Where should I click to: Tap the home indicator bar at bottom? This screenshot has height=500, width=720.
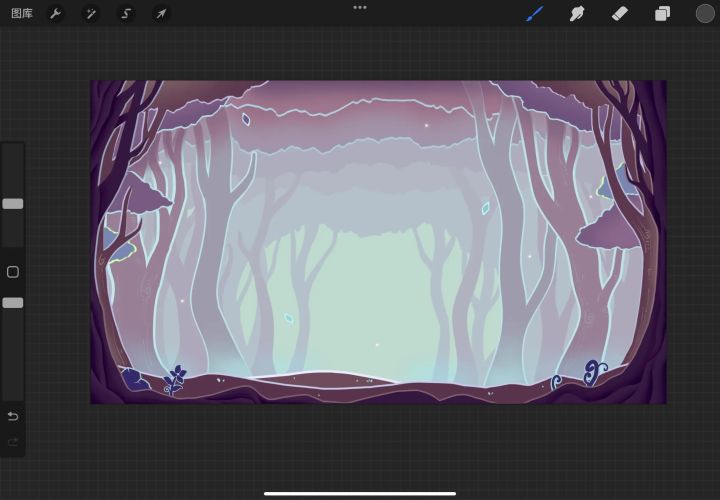click(360, 492)
